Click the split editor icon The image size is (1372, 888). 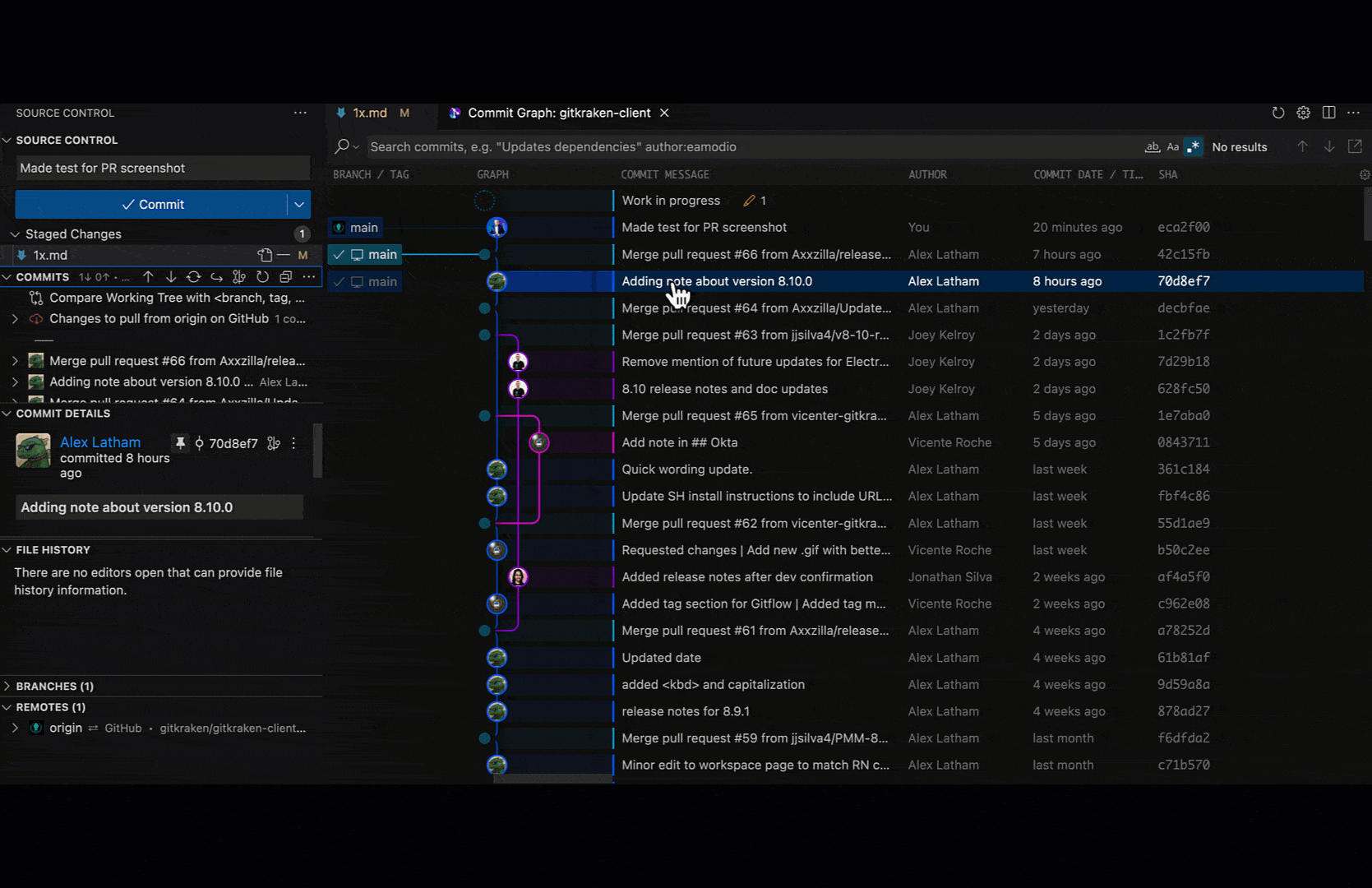[1328, 113]
